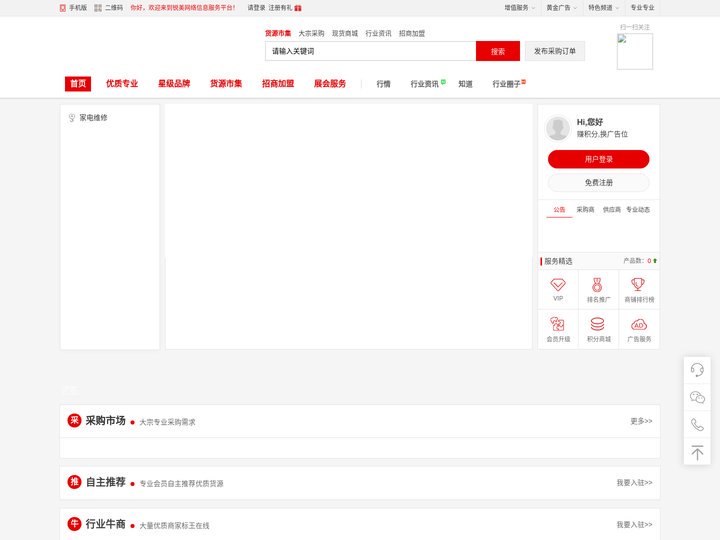The height and width of the screenshot is (540, 720).
Task: Focus the 请输入关键词 search field
Action: [370, 51]
